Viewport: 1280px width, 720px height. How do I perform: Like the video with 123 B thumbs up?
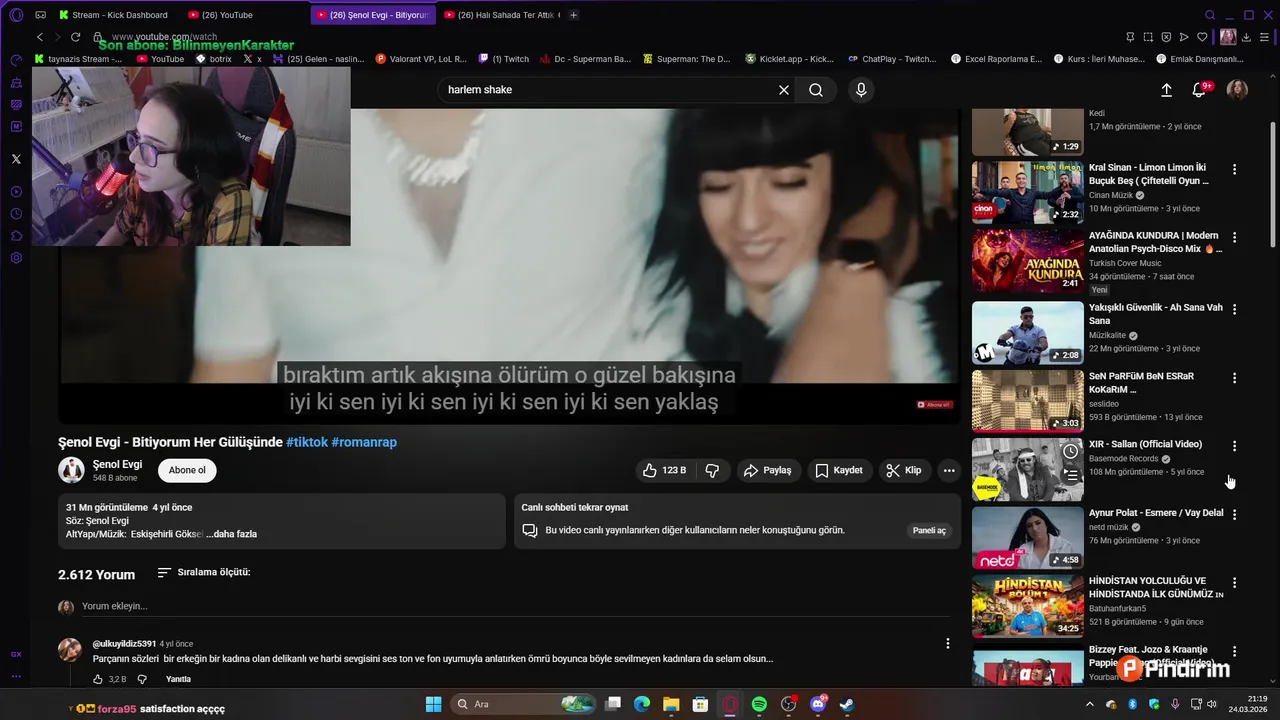(x=664, y=470)
